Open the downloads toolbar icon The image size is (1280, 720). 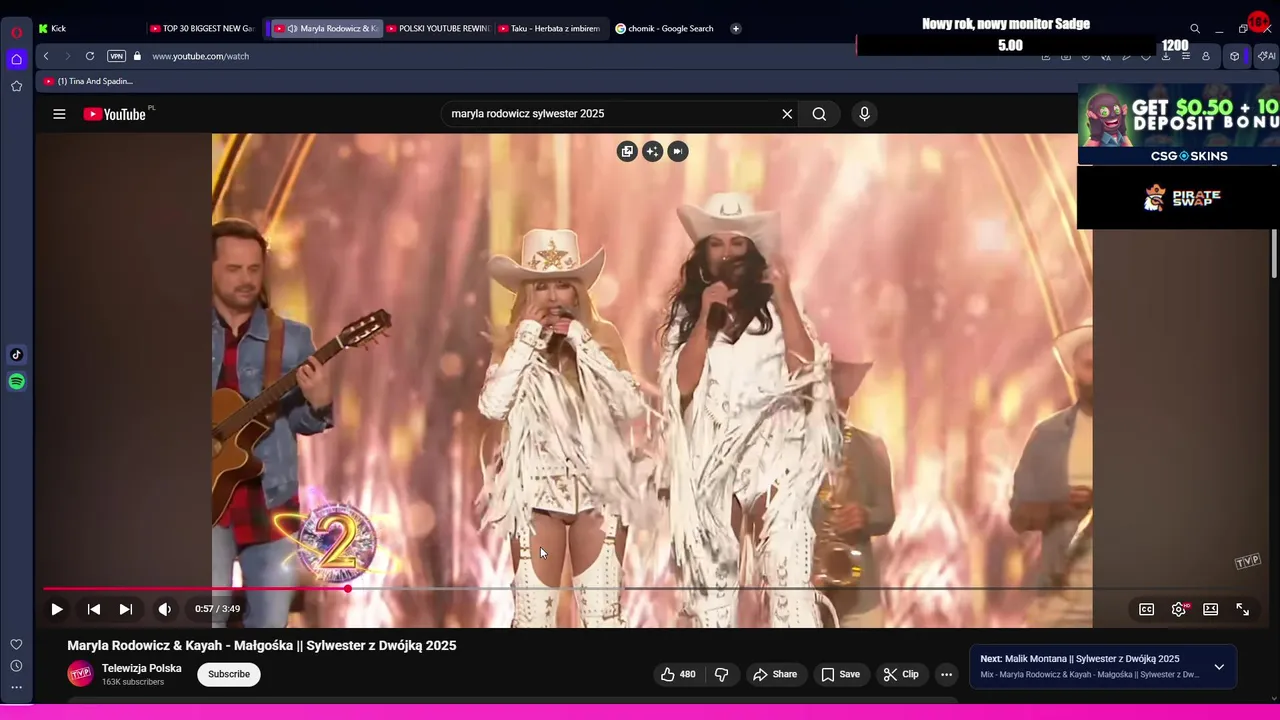[1166, 56]
